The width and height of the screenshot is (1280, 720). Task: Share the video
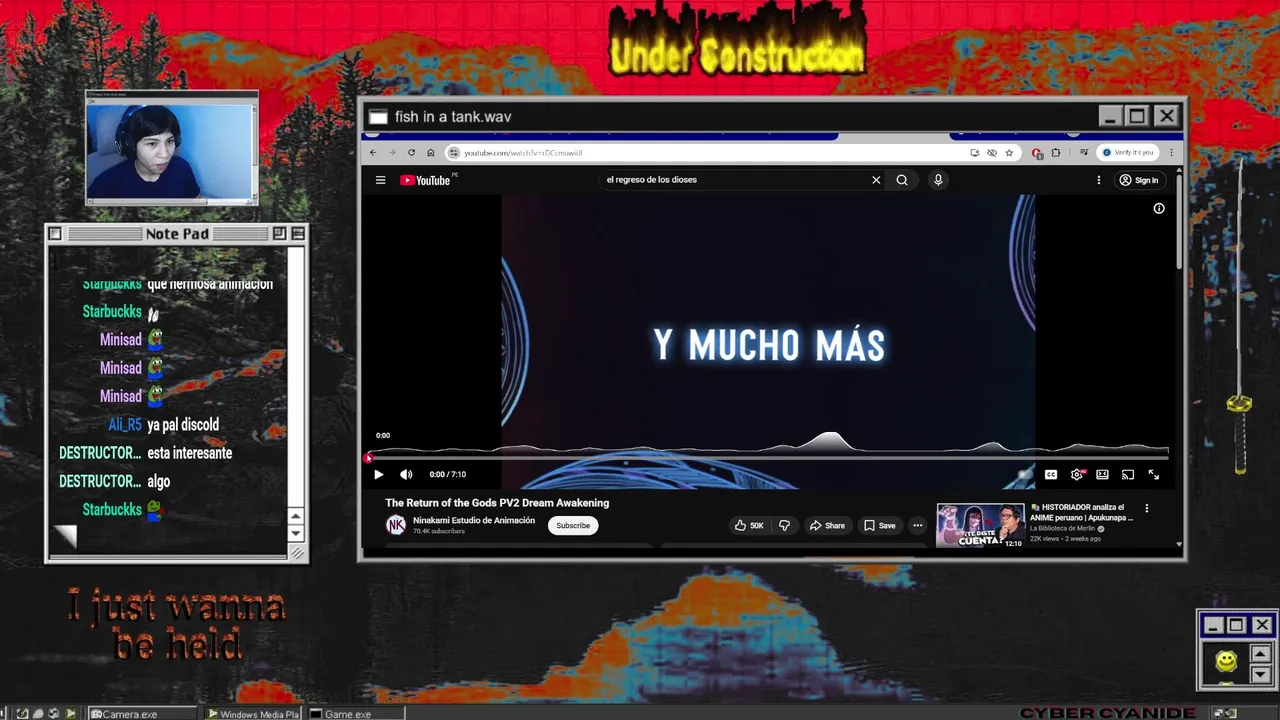[x=827, y=526]
